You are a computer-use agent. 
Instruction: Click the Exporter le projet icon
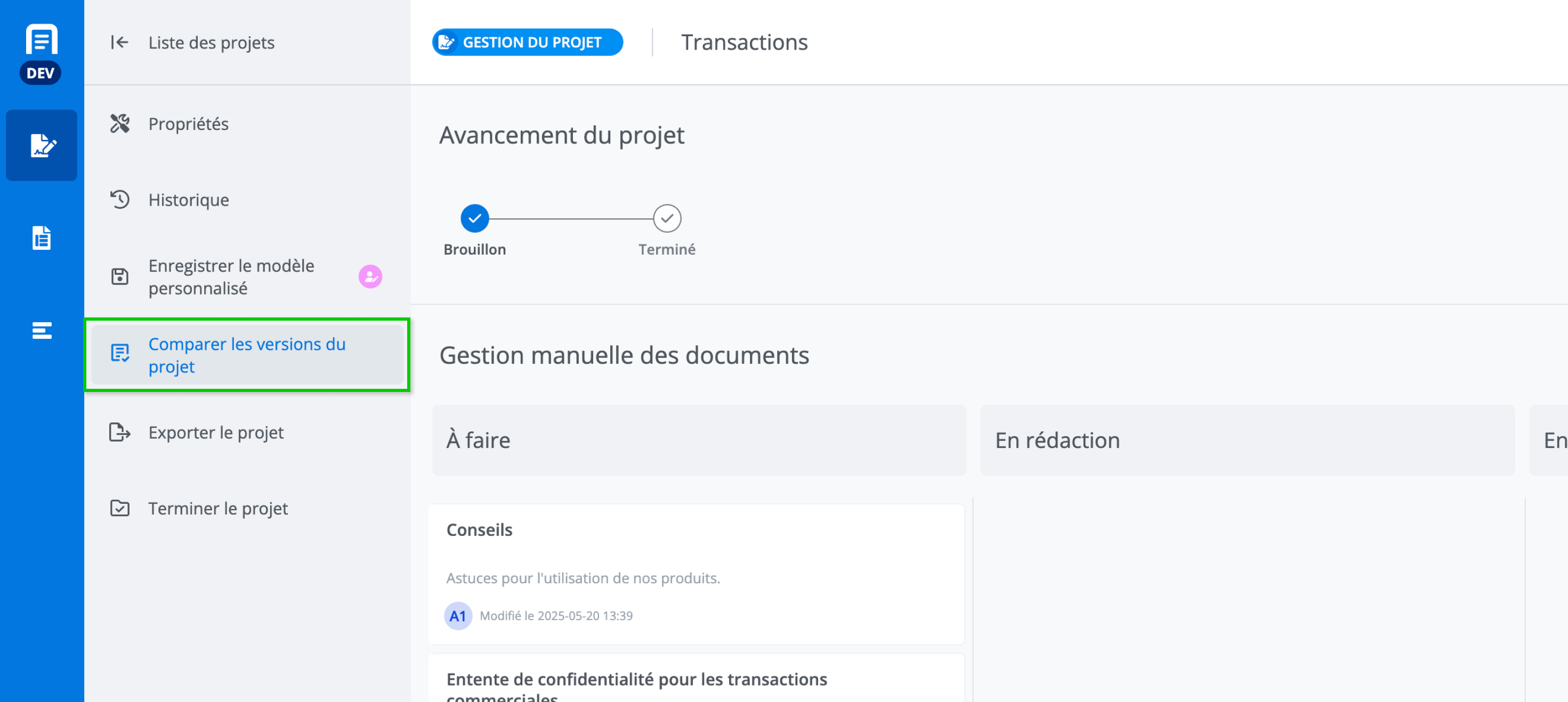(119, 432)
